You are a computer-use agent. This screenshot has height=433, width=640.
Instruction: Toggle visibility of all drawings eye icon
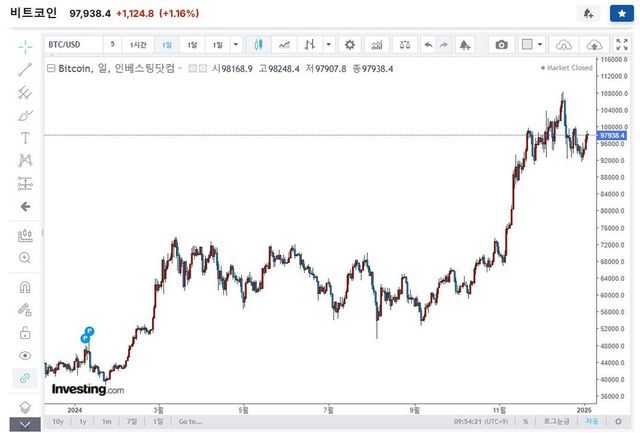25,355
